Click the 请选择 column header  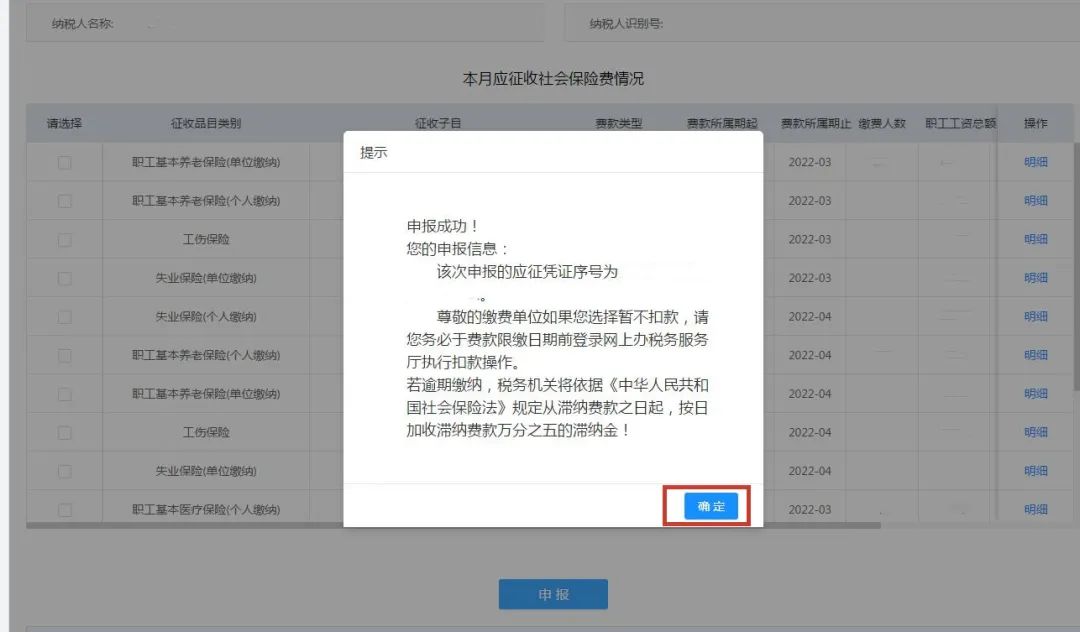click(64, 123)
